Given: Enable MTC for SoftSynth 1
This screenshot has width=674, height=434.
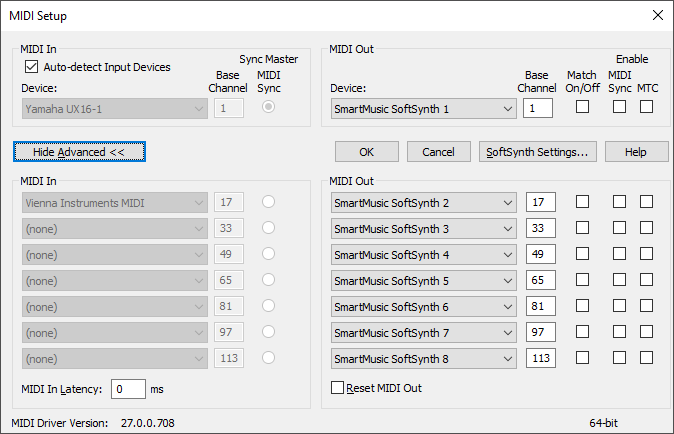Looking at the screenshot, I should tap(646, 108).
